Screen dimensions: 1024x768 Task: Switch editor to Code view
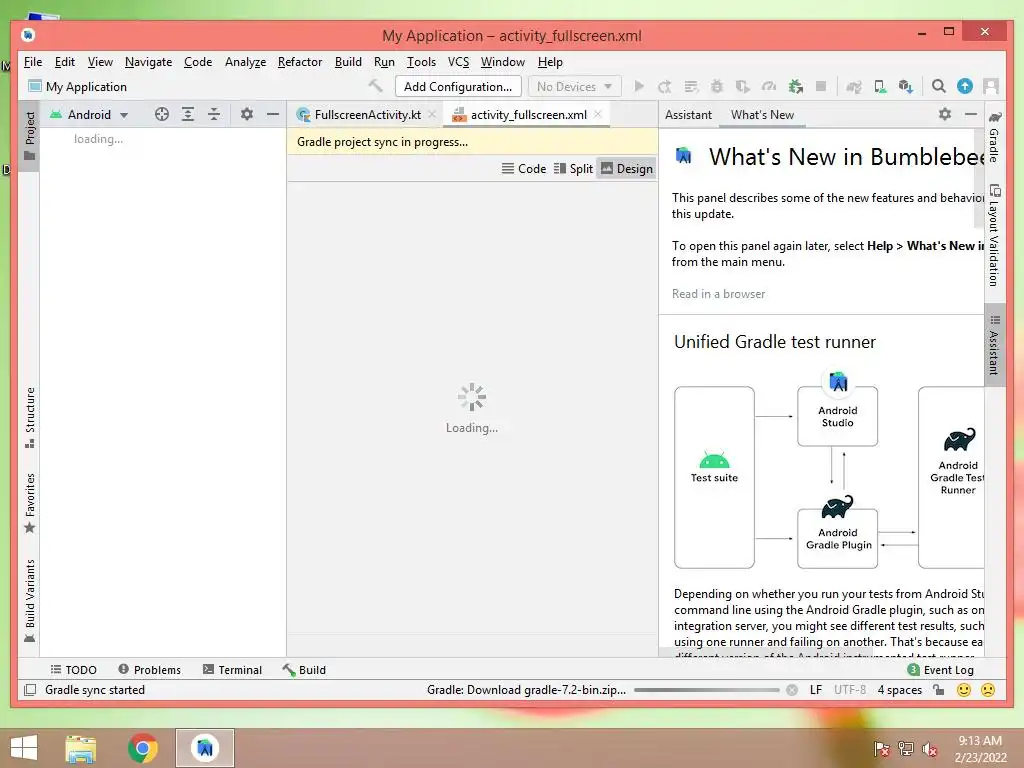(x=524, y=168)
